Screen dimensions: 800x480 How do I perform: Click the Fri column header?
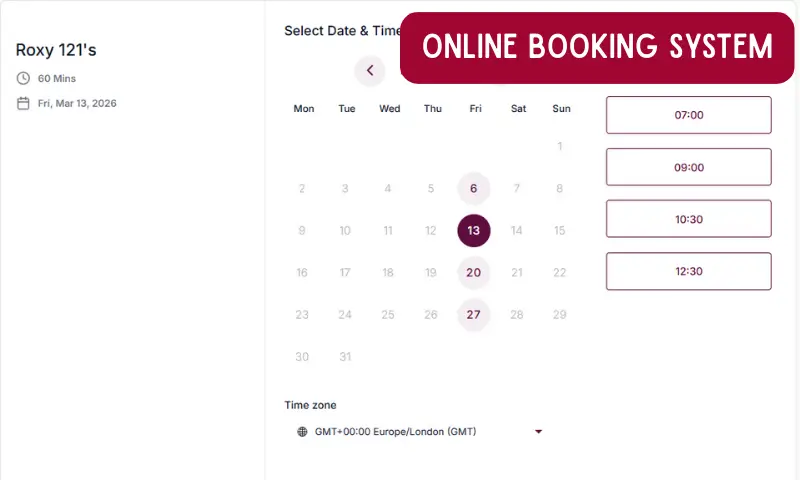(x=475, y=108)
